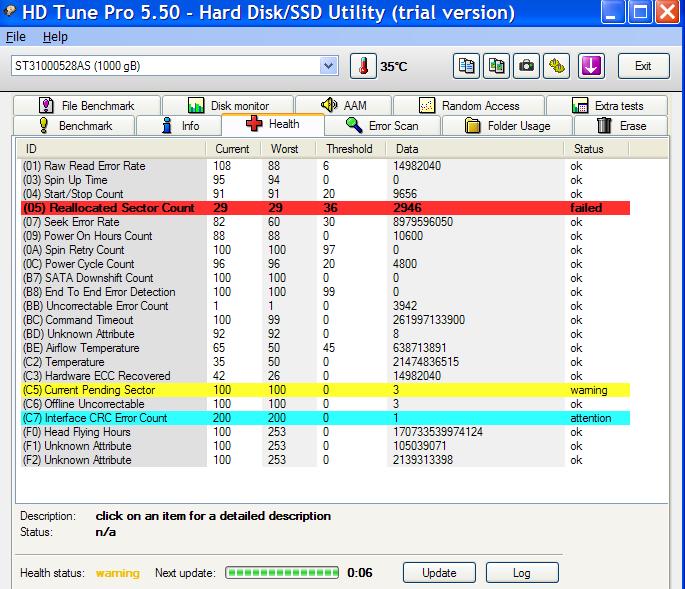Select the Command Timeout row

point(325,320)
